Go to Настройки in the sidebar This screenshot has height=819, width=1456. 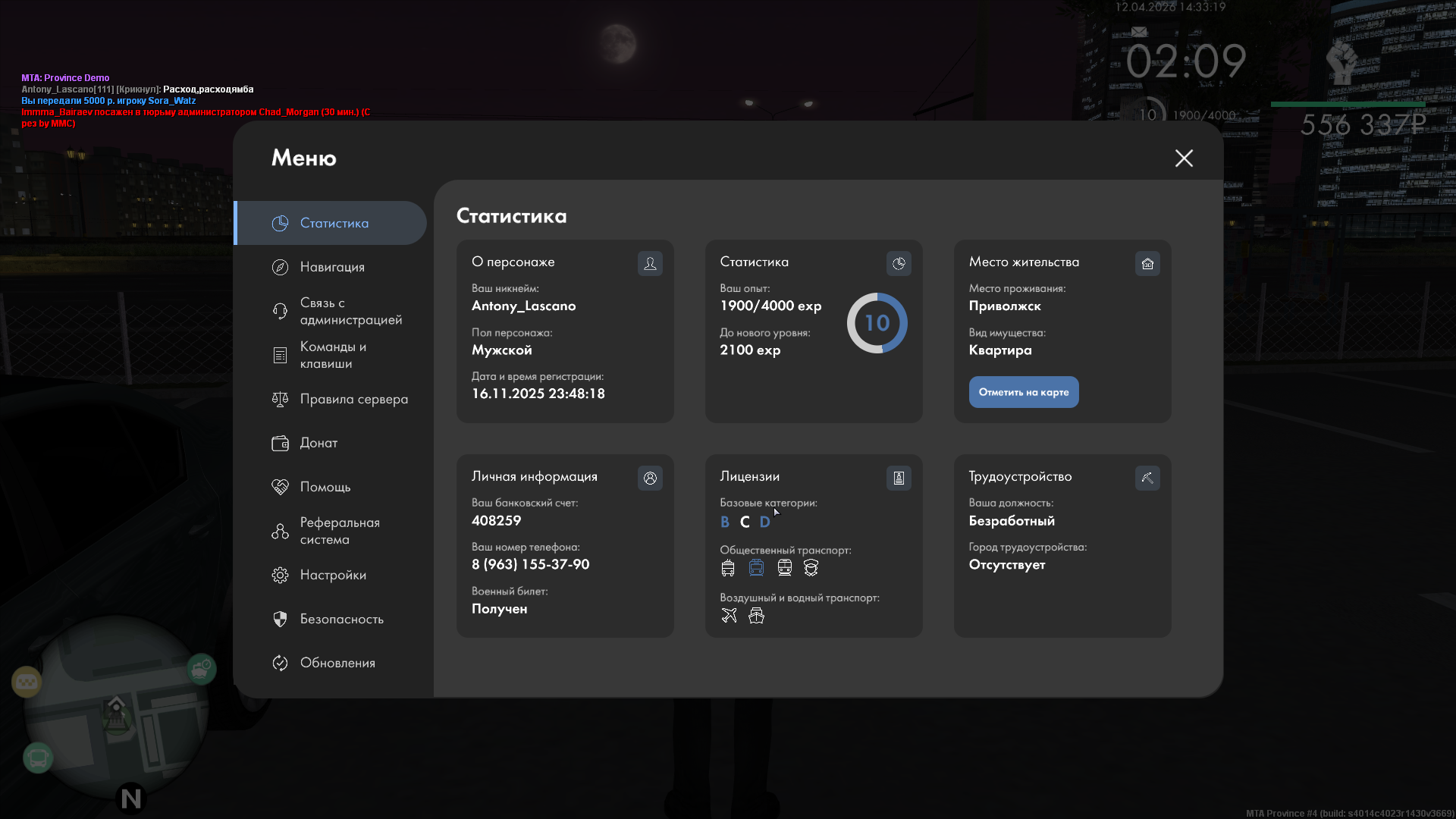tap(333, 575)
